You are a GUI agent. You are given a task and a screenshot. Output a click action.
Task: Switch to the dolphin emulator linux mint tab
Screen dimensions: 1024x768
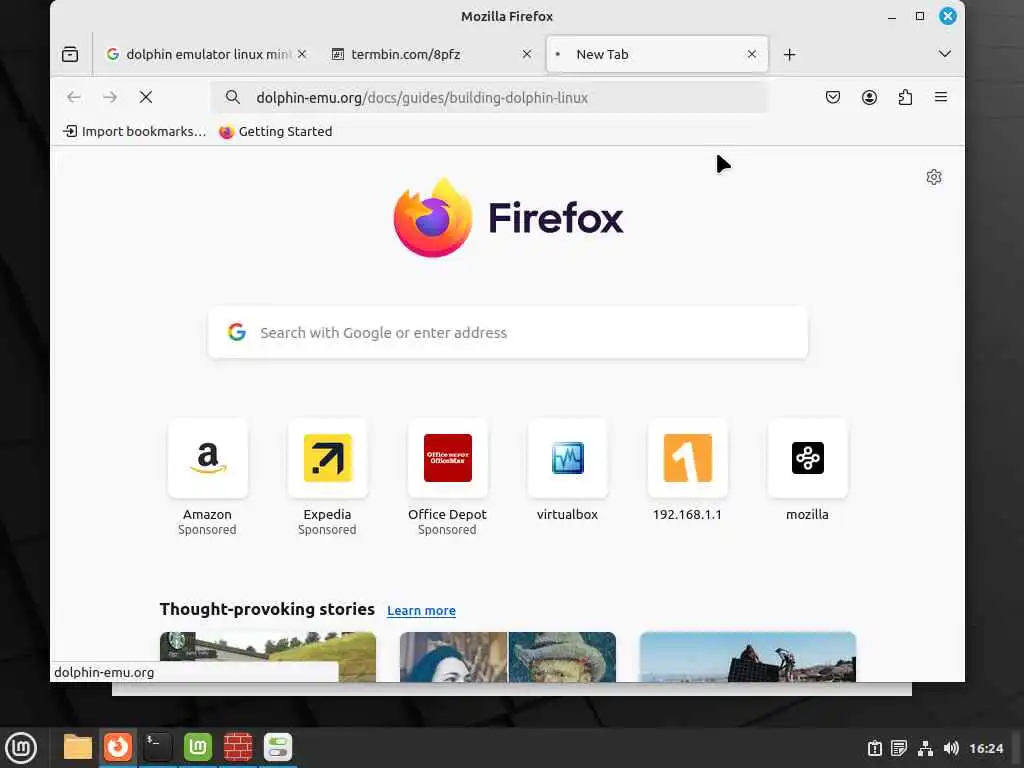point(206,54)
